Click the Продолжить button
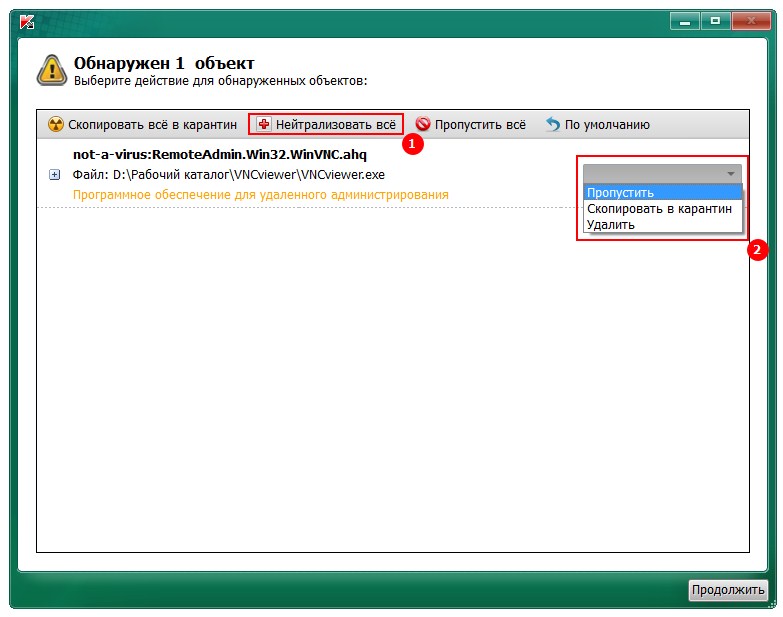 tap(728, 590)
